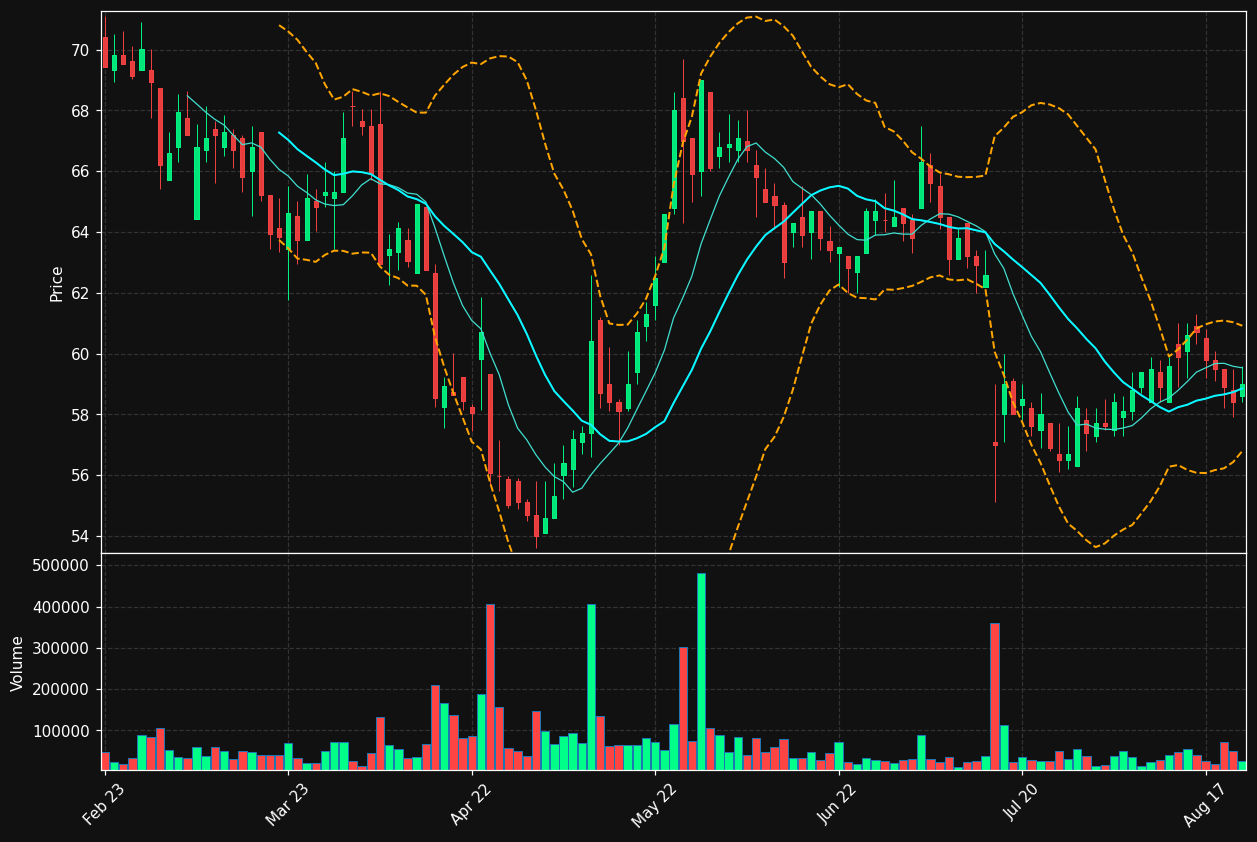Click the tall red volume bar right of Apr 22
Viewport: 1257px width, 842px height.
pyautogui.click(x=490, y=688)
